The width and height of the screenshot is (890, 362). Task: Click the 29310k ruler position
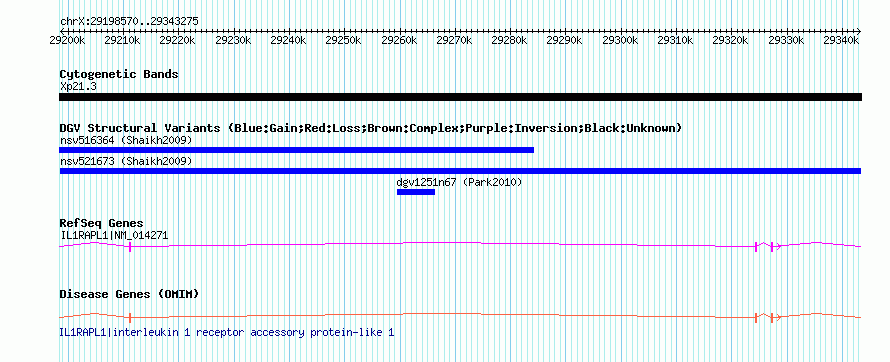pos(675,40)
